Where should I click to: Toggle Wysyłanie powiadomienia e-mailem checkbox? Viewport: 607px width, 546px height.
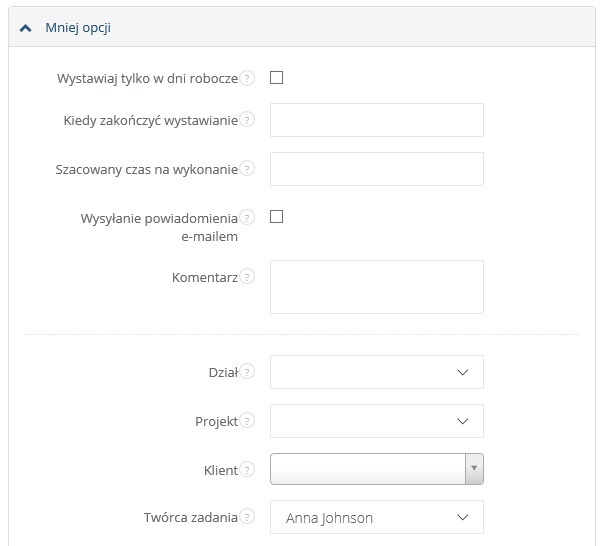click(x=277, y=217)
